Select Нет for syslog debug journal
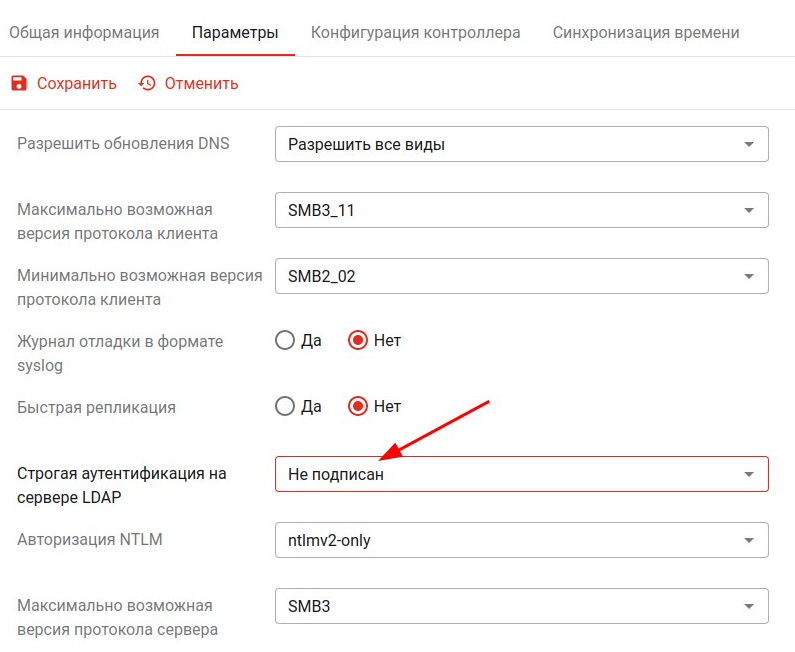795x652 pixels. point(359,341)
